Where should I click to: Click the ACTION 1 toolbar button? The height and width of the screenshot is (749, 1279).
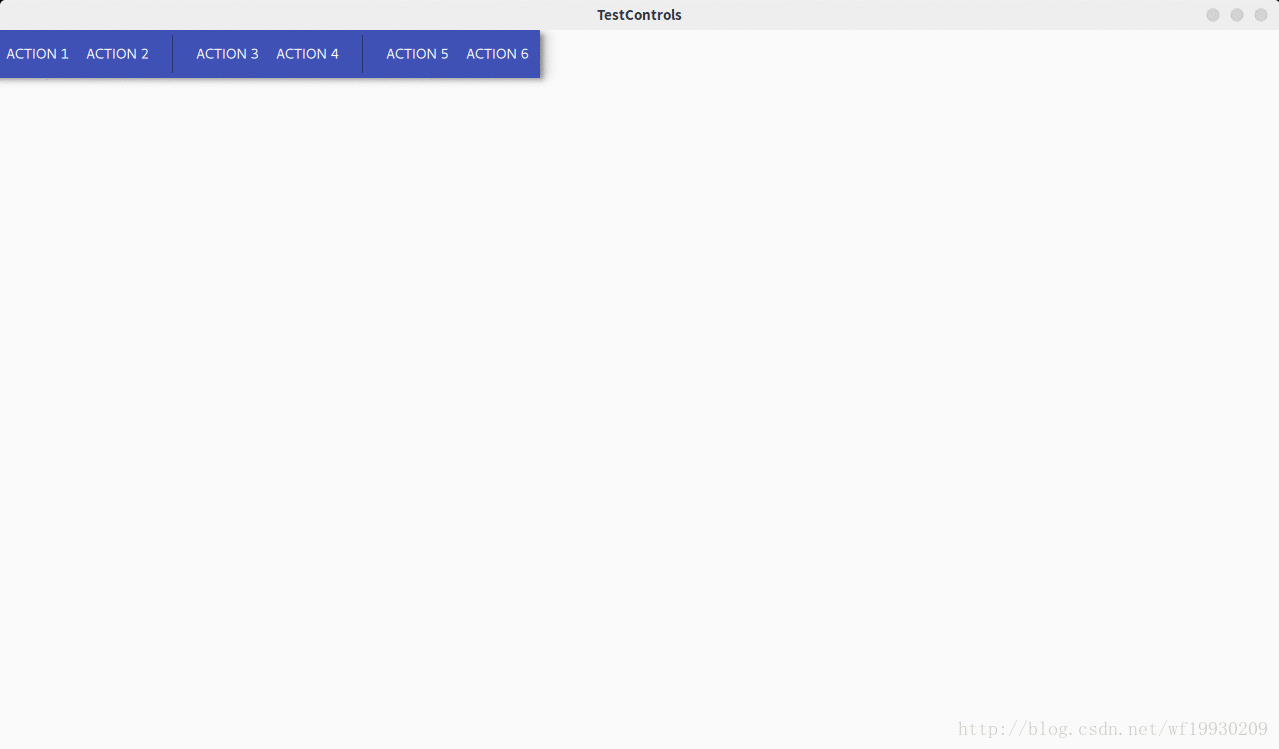click(x=38, y=54)
